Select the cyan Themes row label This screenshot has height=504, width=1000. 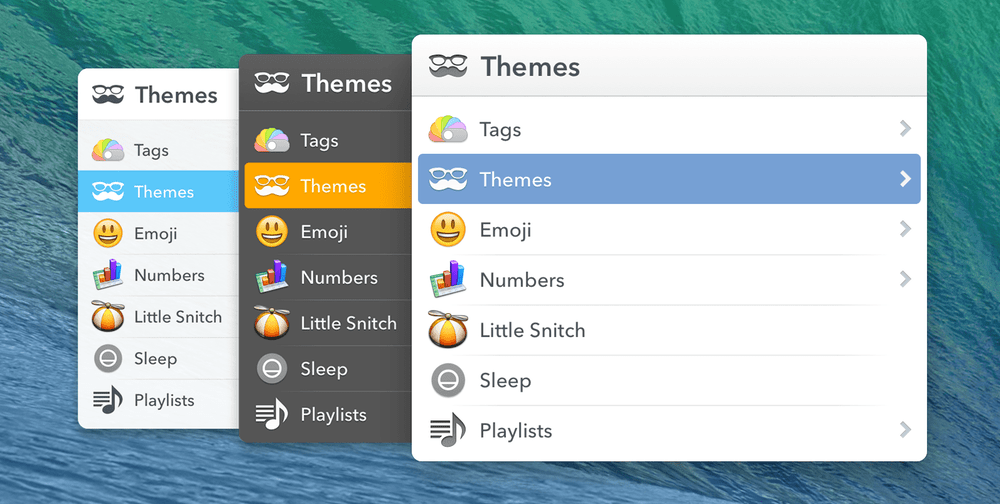pos(164,192)
